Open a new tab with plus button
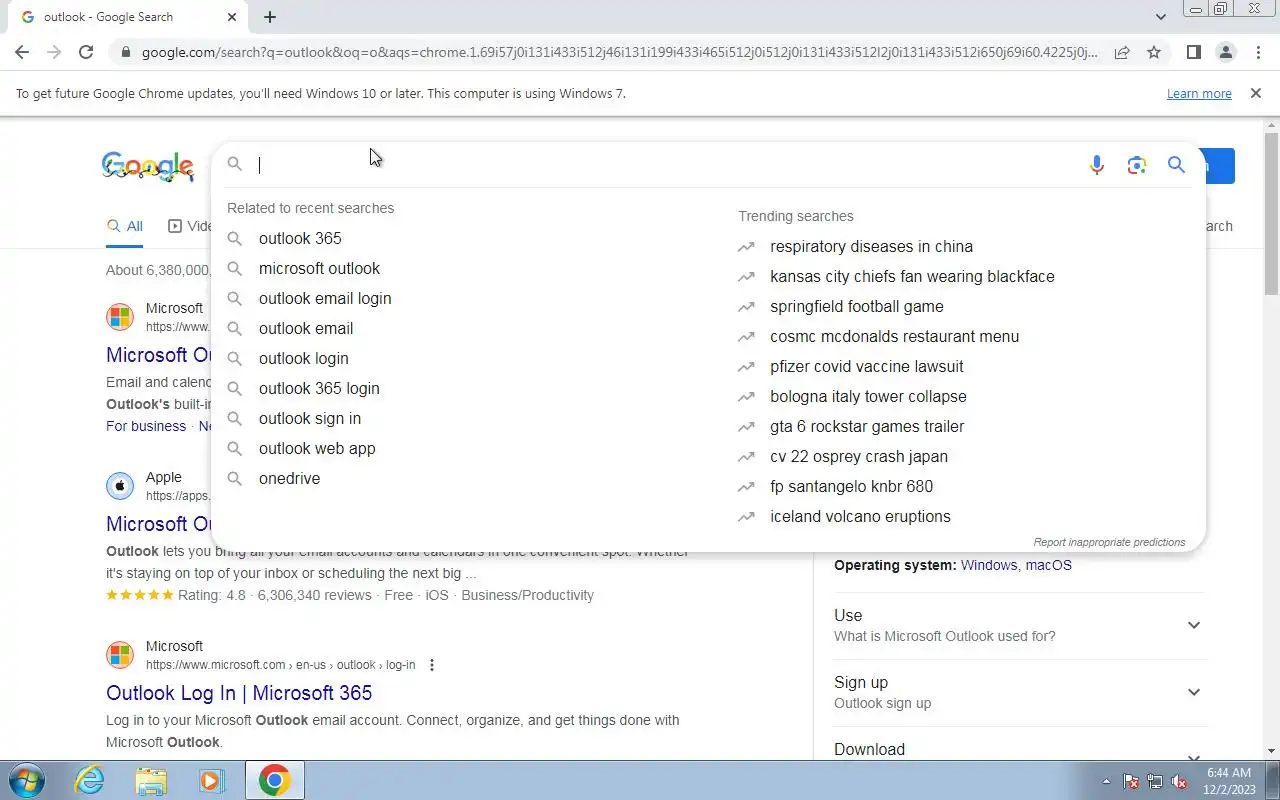The image size is (1280, 800). pyautogui.click(x=270, y=17)
